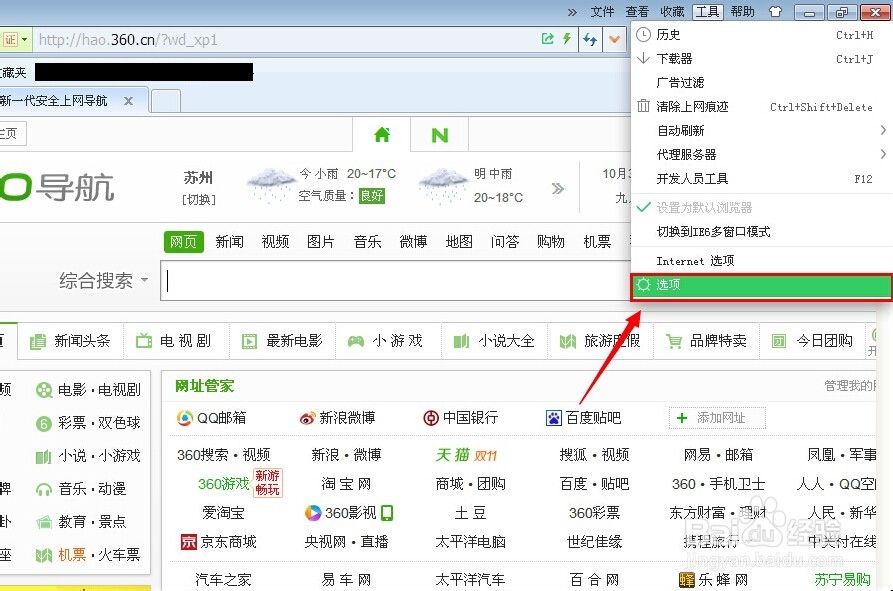Open 小说大全 channel with book icon
This screenshot has height=591, width=893.
[x=494, y=341]
